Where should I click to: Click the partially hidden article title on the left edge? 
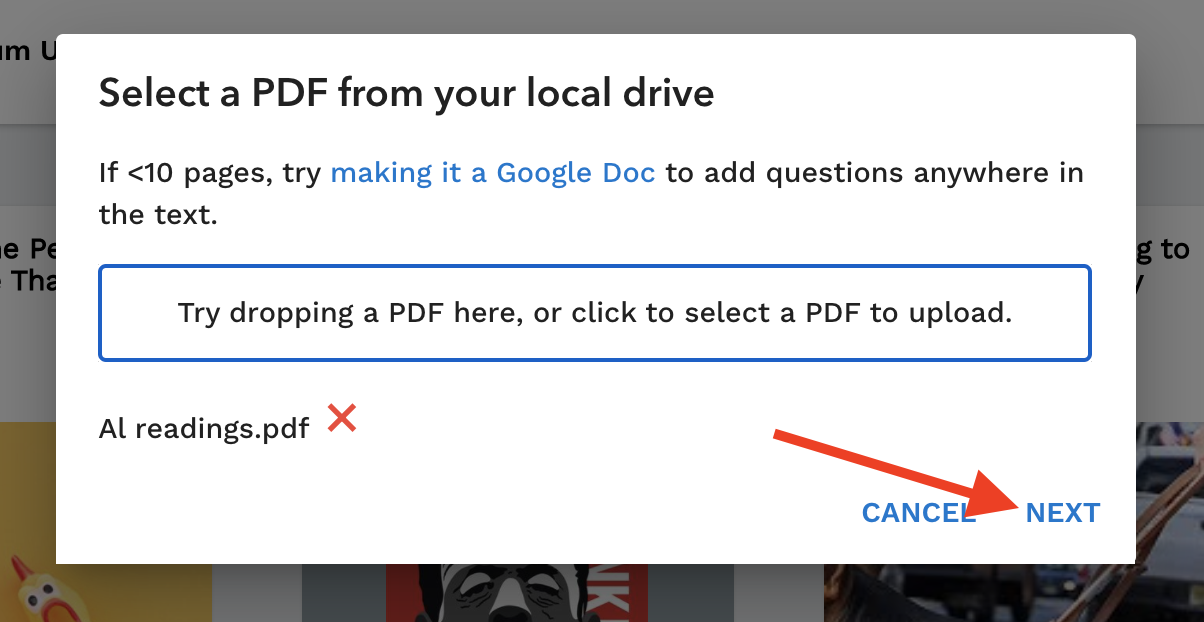pyautogui.click(x=28, y=265)
